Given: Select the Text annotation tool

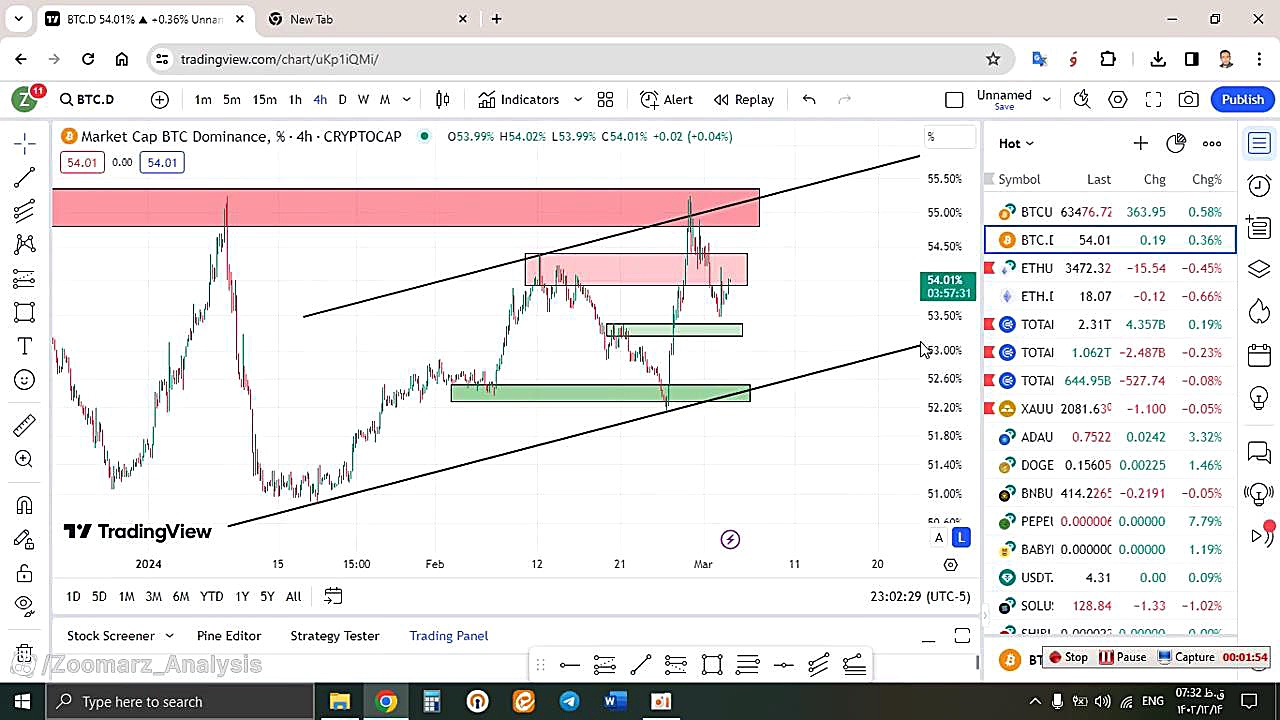Looking at the screenshot, I should [x=24, y=346].
